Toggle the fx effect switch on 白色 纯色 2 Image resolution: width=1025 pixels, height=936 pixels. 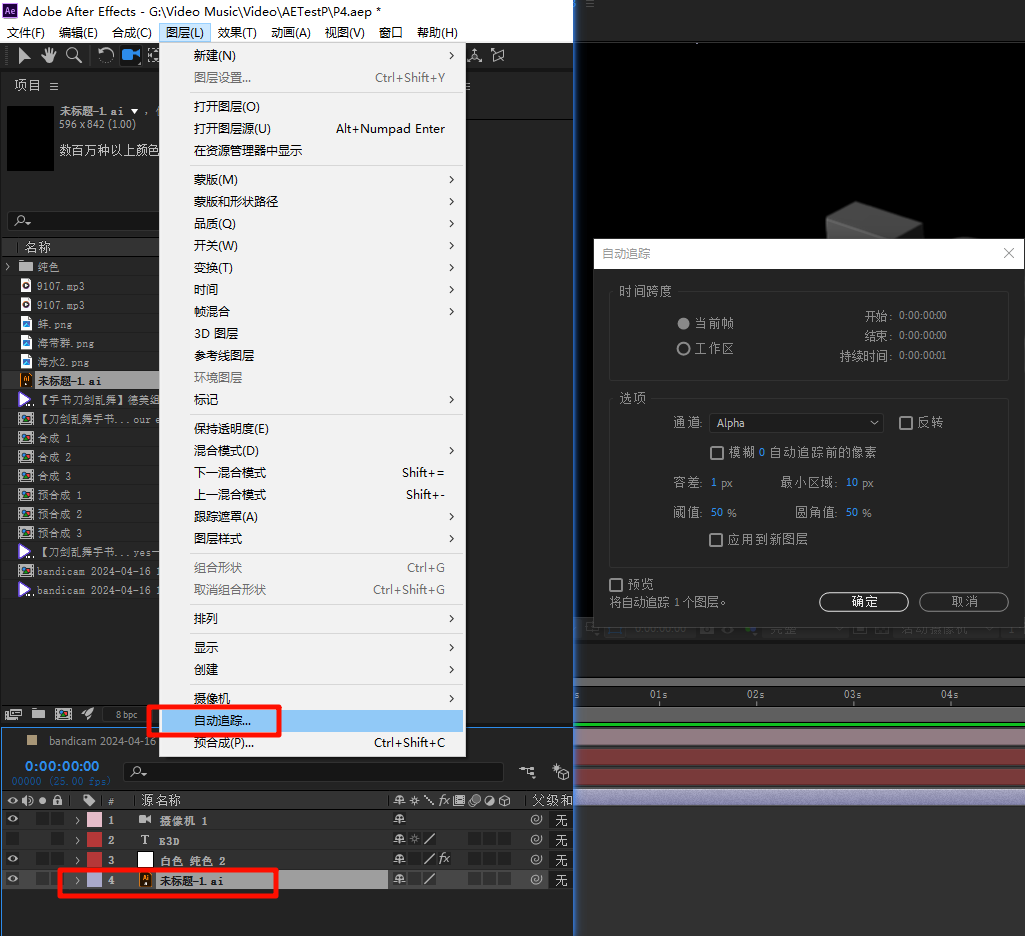tap(445, 859)
